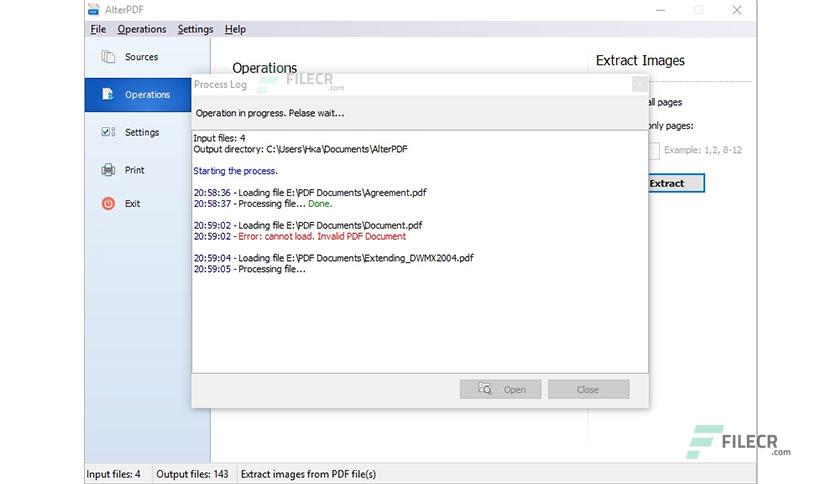
Task: Open the Help menu
Action: click(x=235, y=29)
